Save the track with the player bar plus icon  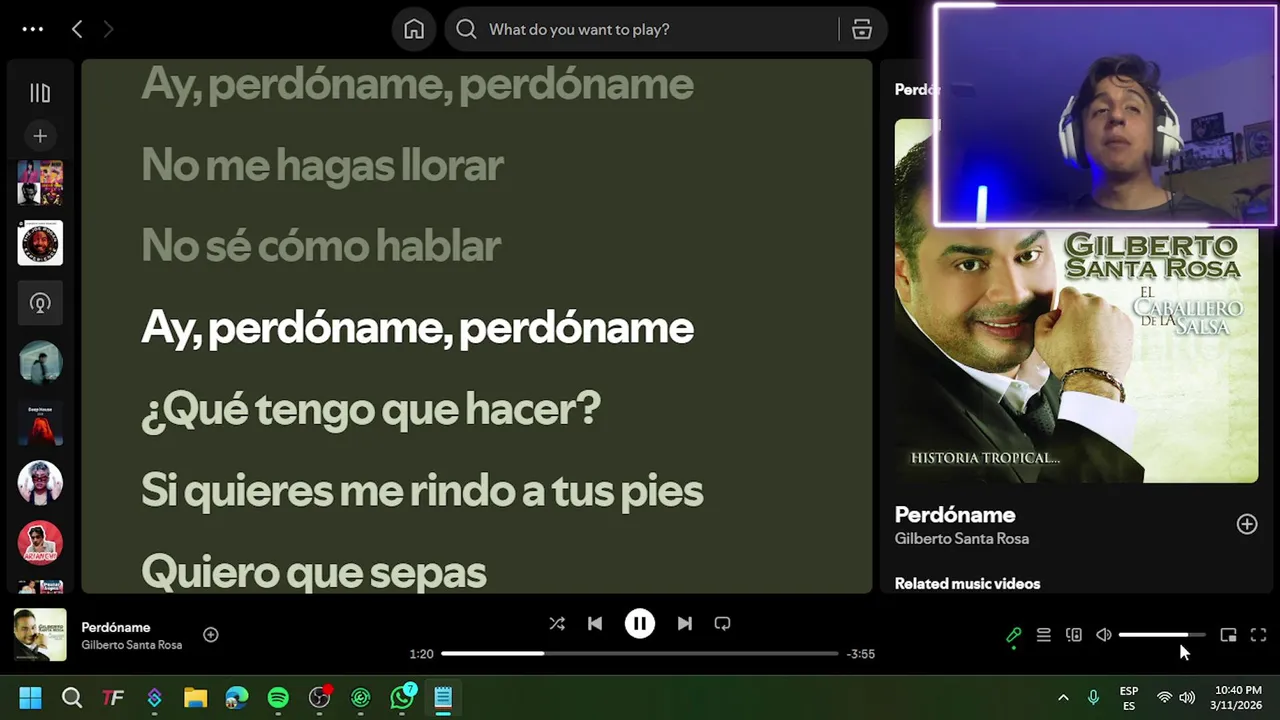tap(211, 635)
